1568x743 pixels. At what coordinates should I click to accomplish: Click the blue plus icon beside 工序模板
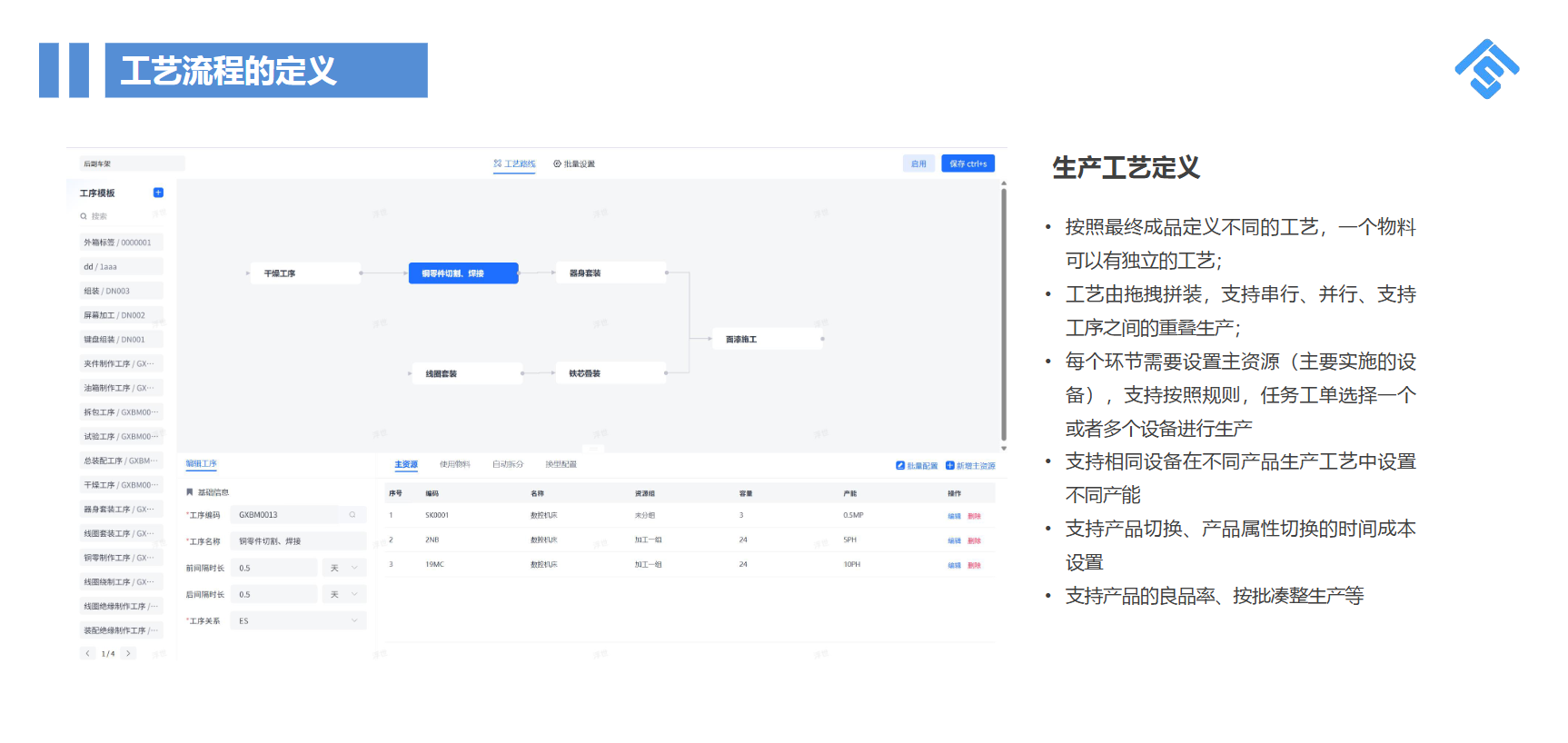click(x=158, y=193)
